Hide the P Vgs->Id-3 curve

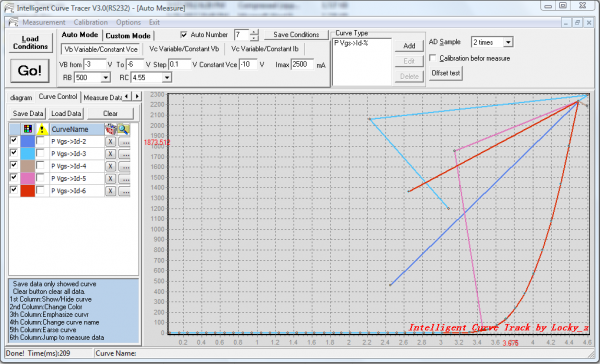click(14, 153)
